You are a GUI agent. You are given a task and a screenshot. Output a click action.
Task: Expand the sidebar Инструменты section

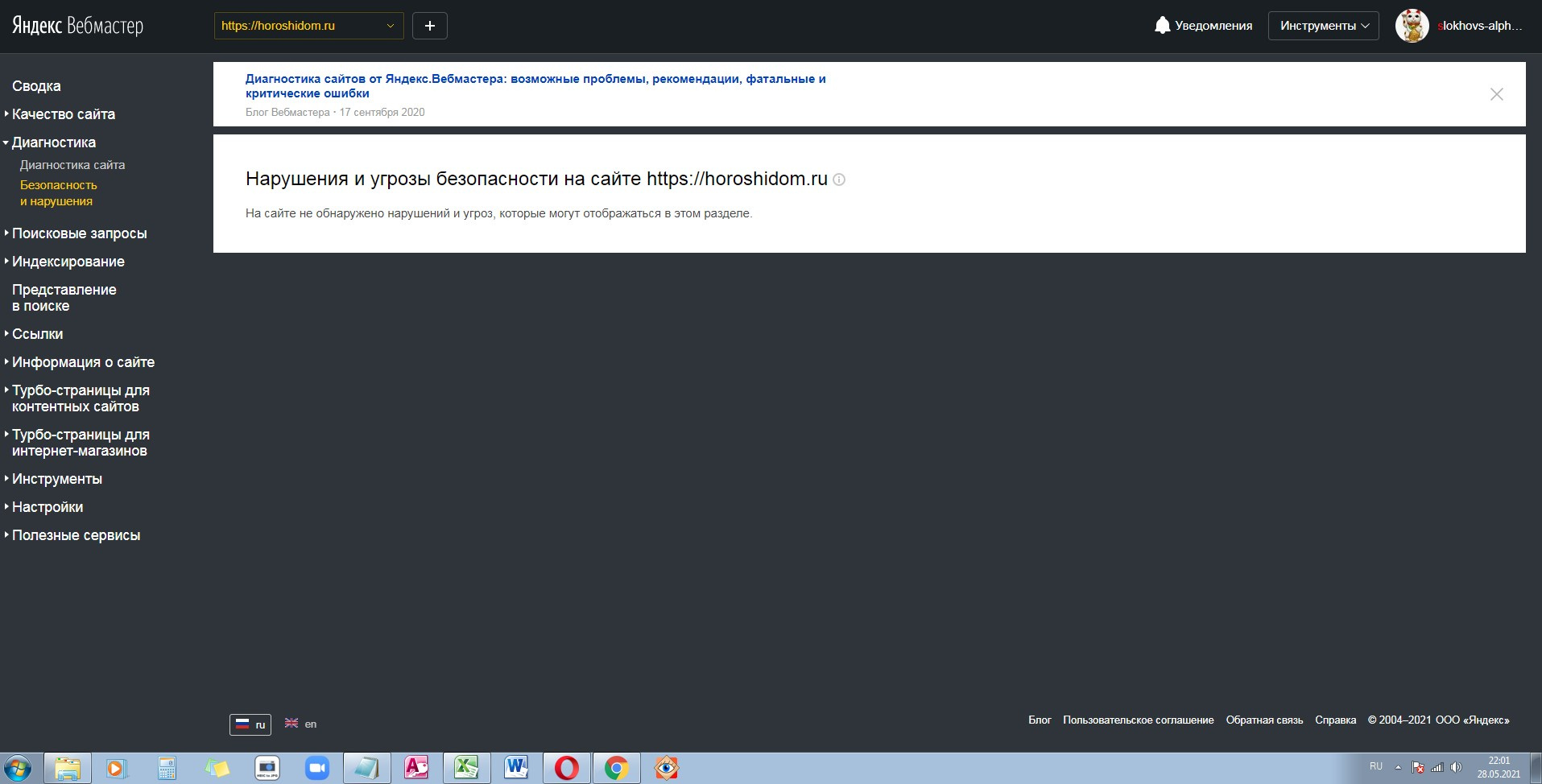click(x=56, y=479)
